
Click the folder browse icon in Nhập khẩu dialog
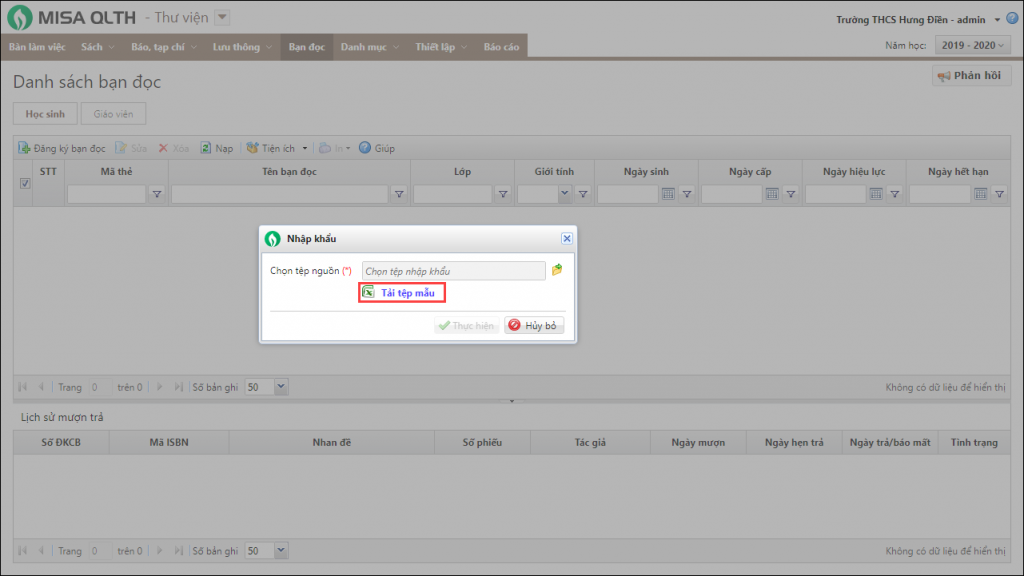point(557,270)
